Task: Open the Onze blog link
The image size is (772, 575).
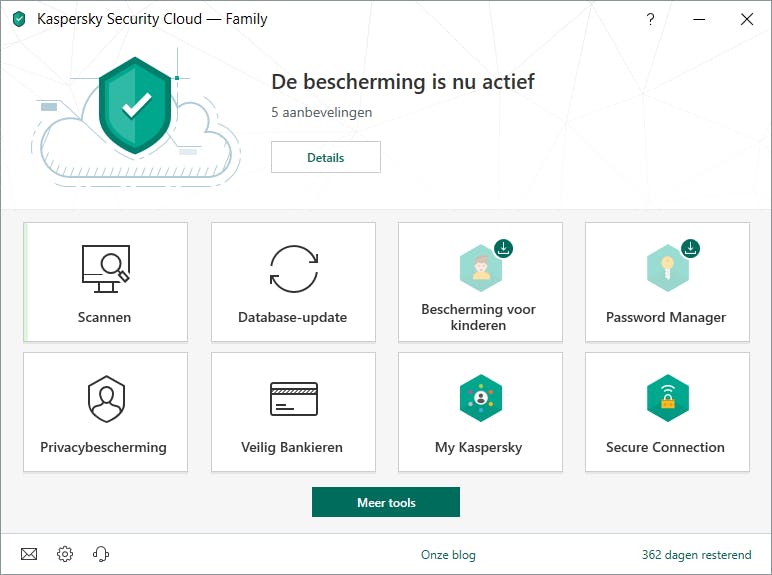Action: [x=448, y=555]
